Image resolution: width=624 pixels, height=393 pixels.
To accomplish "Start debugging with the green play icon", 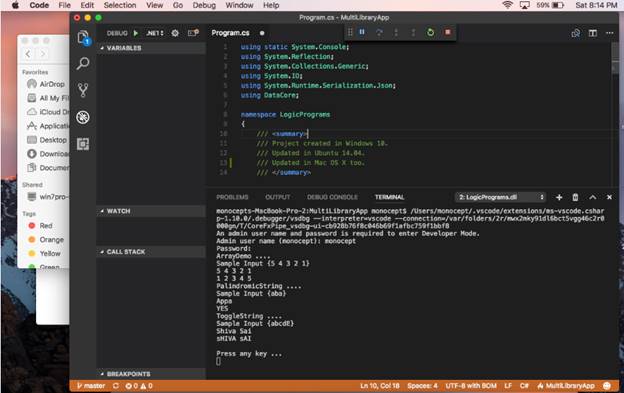I will (136, 33).
